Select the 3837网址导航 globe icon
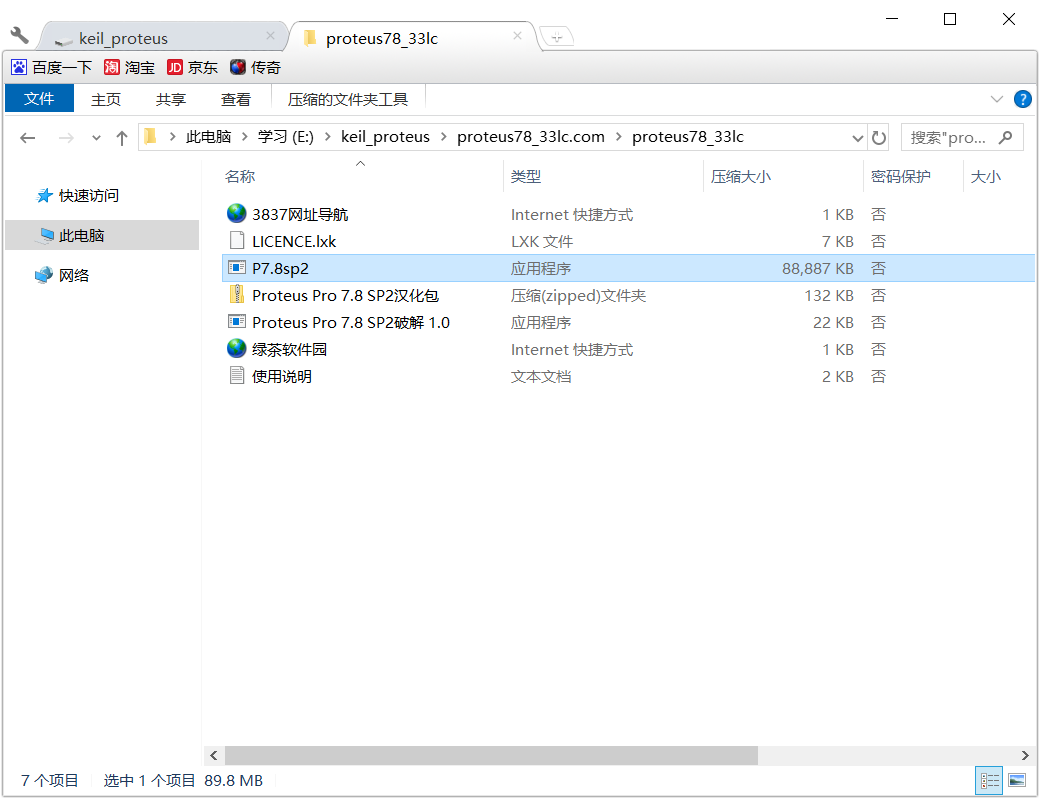 coord(236,214)
